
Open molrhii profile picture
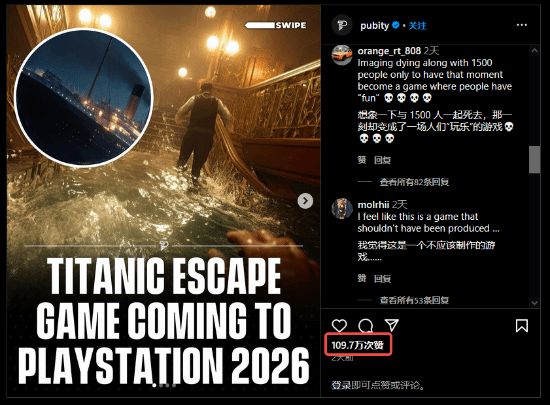pos(342,208)
